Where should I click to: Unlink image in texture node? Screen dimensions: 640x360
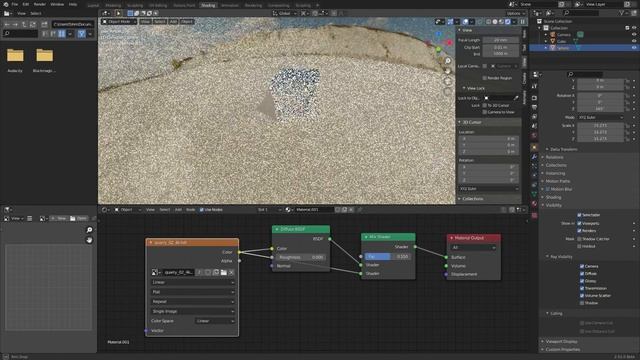tap(231, 272)
